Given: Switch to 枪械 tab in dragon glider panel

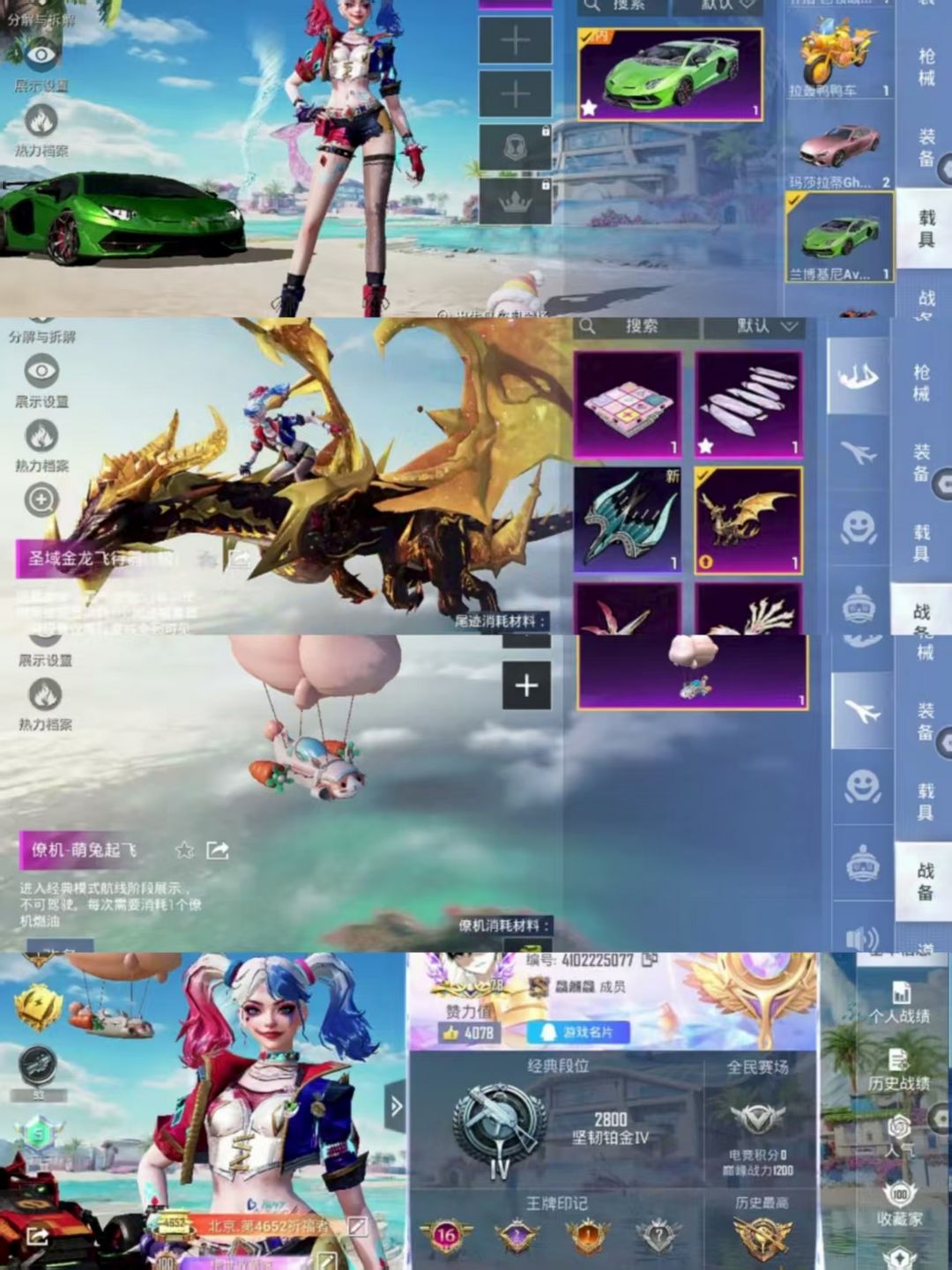Looking at the screenshot, I should (x=921, y=382).
